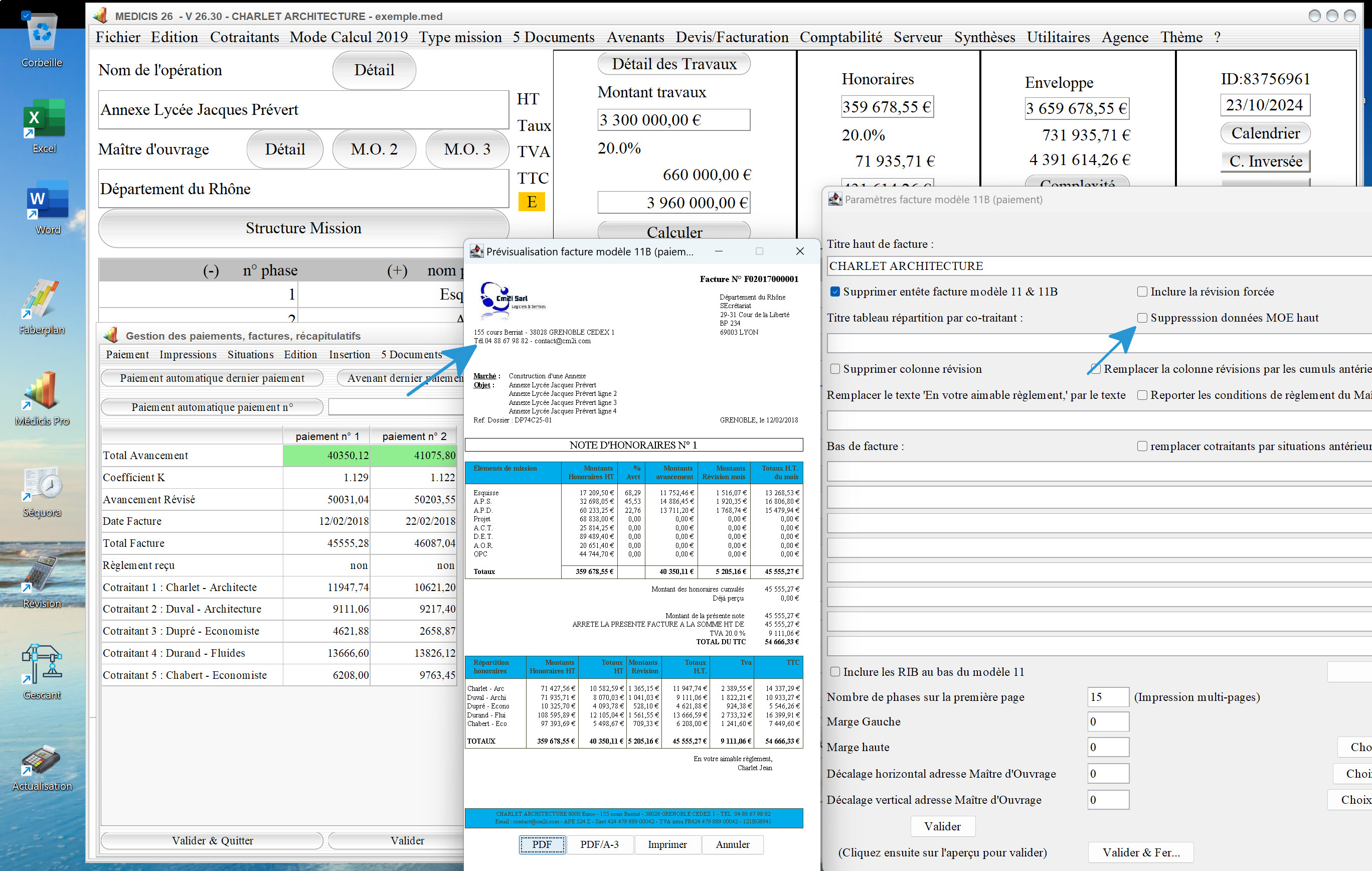Open Impressions menu in payments window
Image resolution: width=1372 pixels, height=871 pixels.
(x=188, y=355)
